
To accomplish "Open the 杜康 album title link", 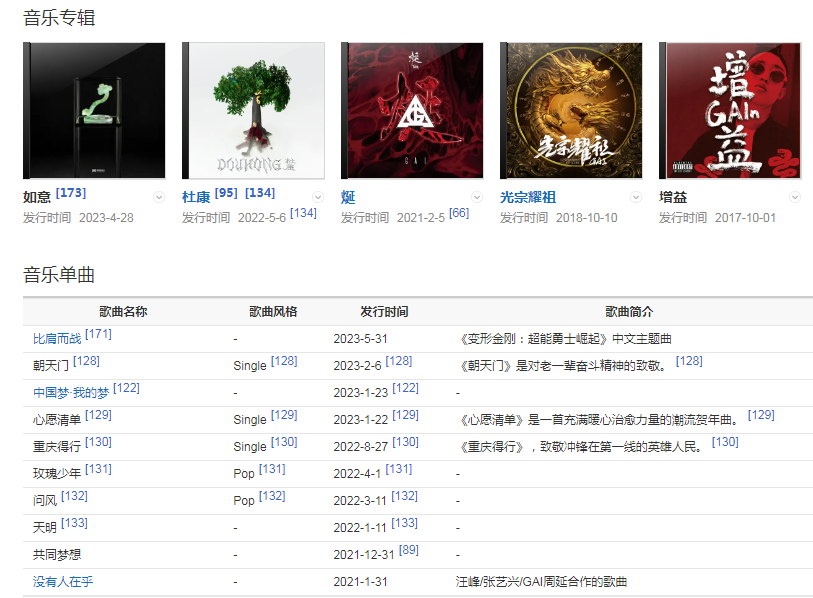I will coord(196,197).
